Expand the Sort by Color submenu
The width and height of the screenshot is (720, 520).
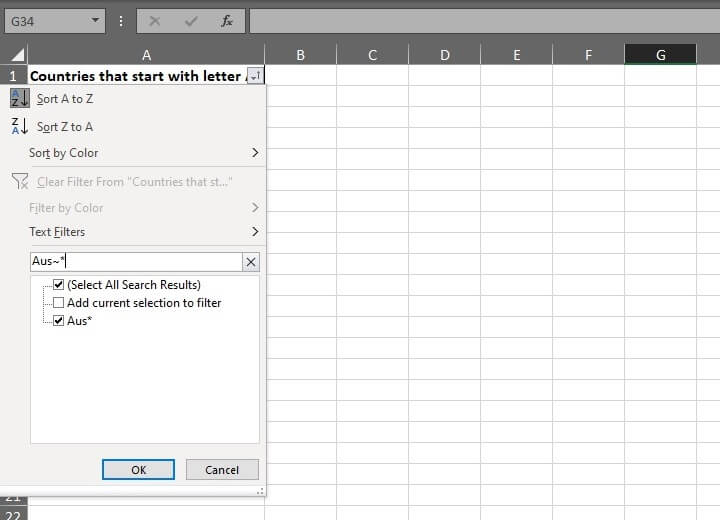[254, 153]
